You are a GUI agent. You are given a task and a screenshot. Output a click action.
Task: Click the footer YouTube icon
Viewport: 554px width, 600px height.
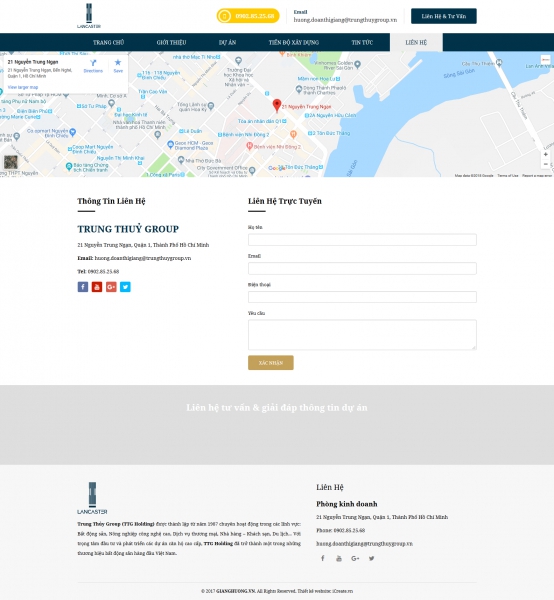click(x=339, y=558)
